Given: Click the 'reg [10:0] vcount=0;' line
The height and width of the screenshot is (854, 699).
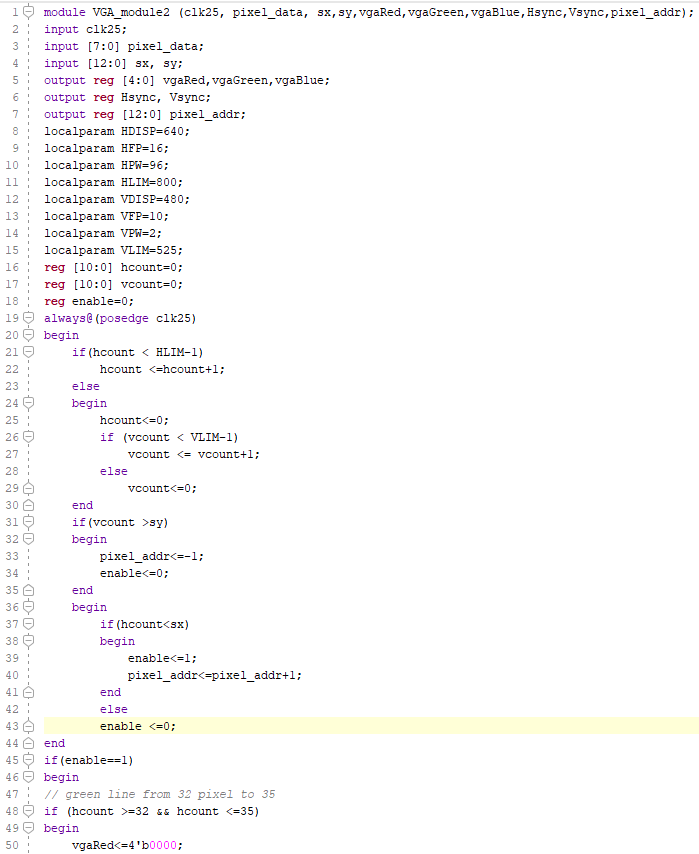Looking at the screenshot, I should pyautogui.click(x=113, y=284).
